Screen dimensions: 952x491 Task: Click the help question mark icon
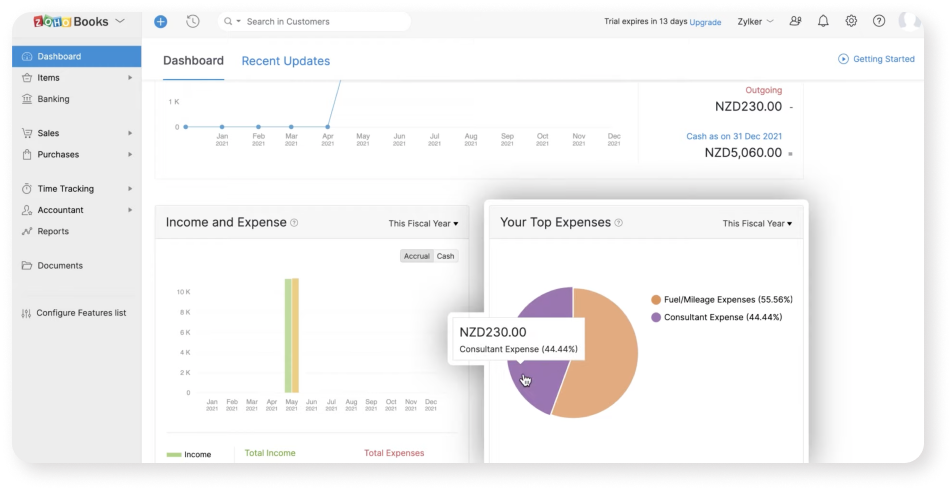(879, 21)
